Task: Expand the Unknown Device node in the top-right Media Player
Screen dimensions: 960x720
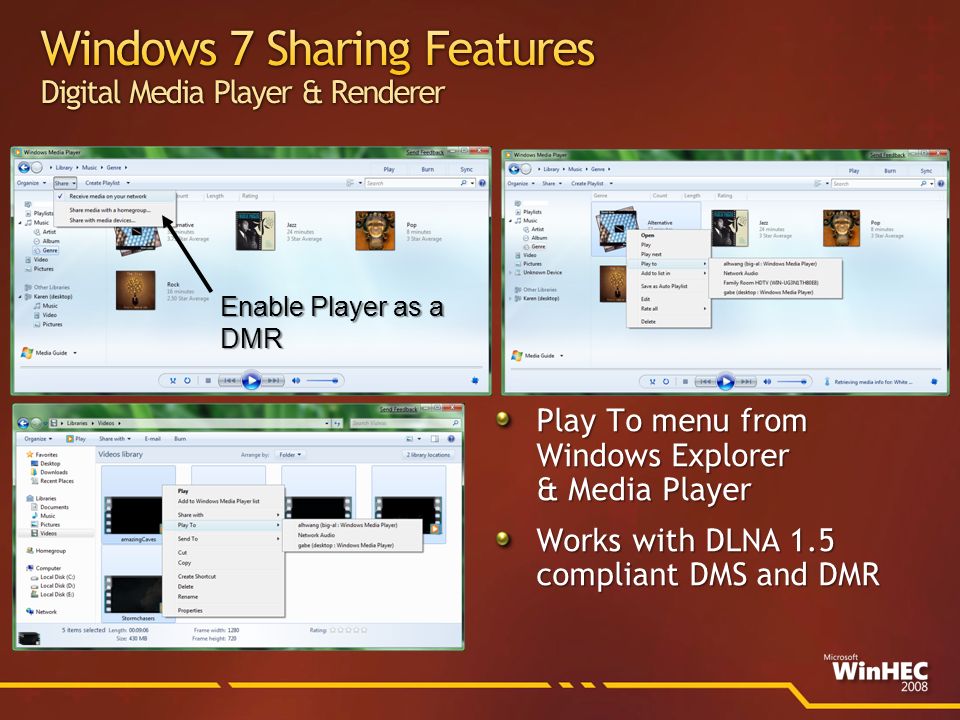Action: pyautogui.click(x=511, y=272)
